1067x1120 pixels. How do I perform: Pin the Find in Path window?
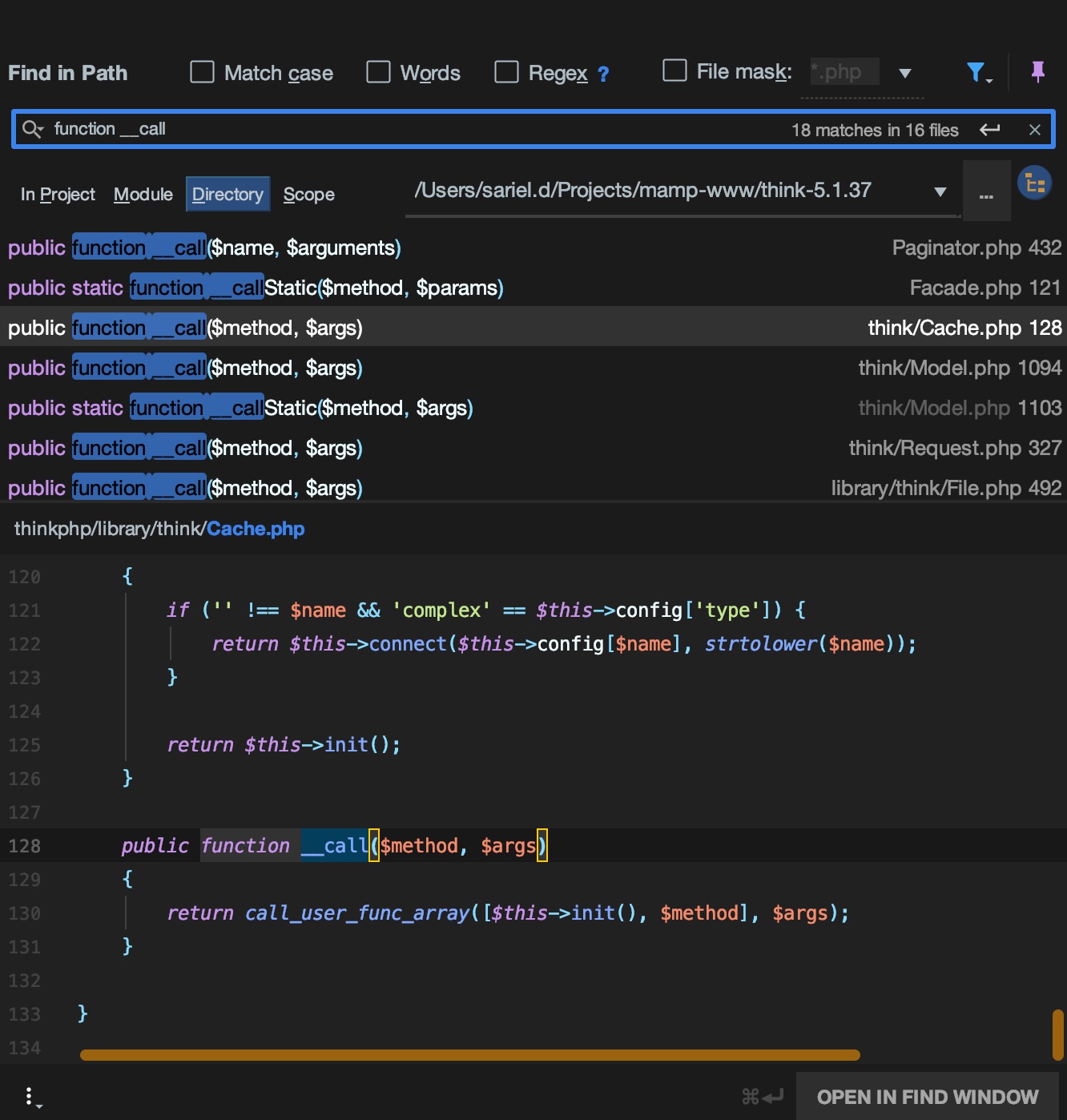pos(1037,72)
